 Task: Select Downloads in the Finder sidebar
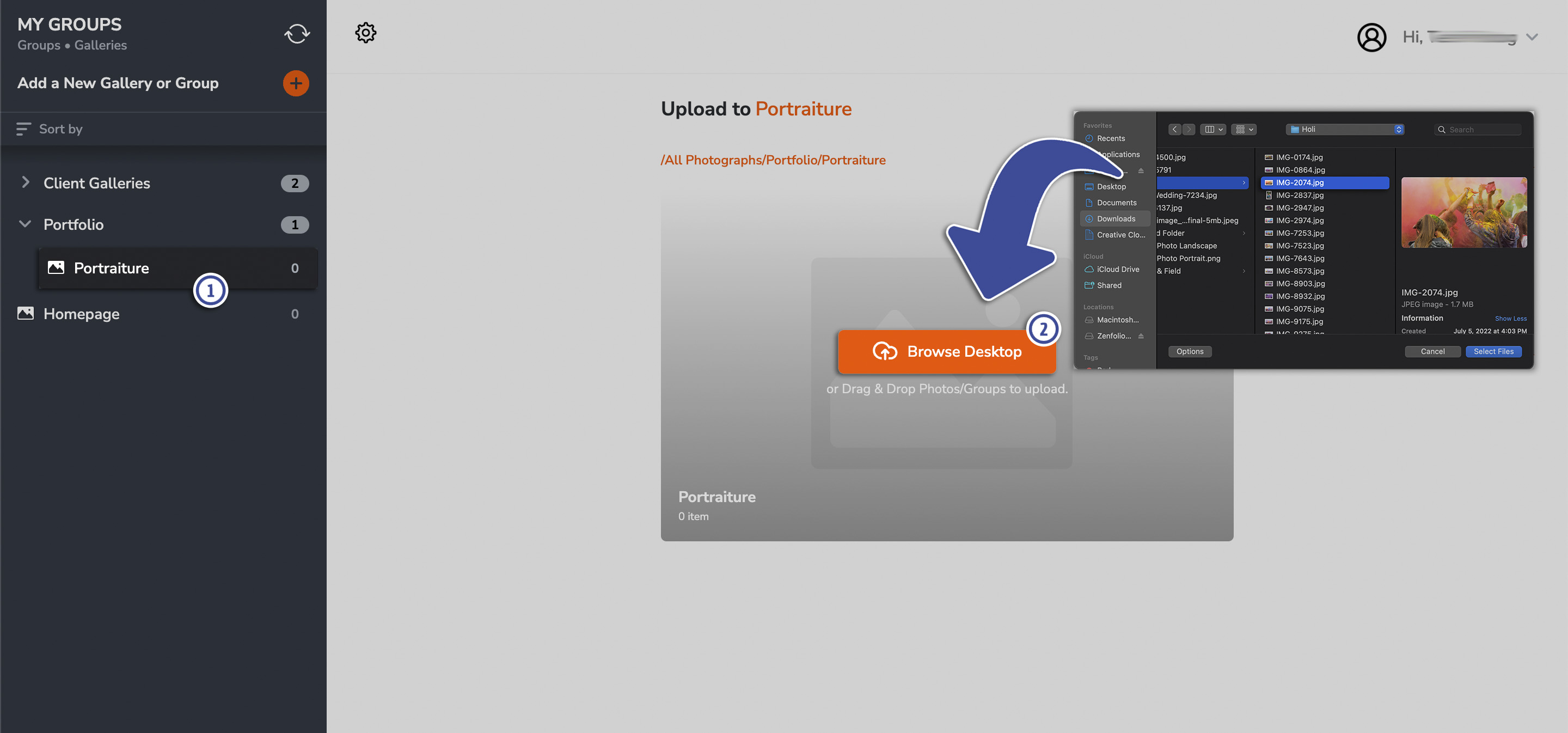[1115, 218]
